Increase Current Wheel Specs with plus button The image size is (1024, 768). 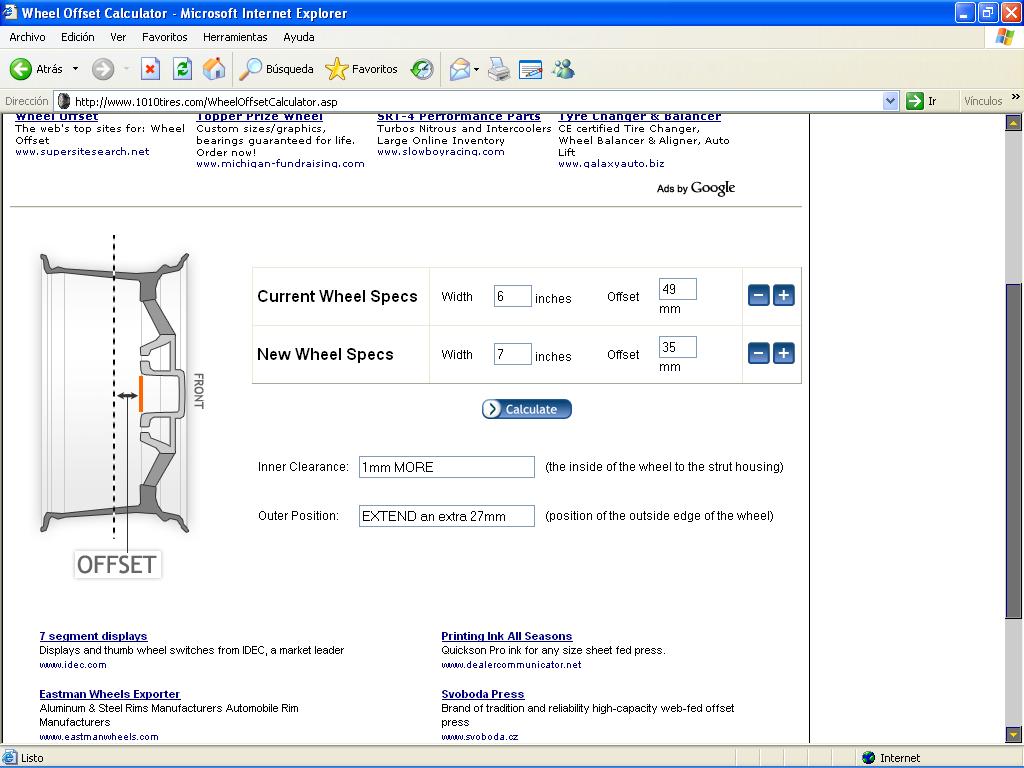click(784, 295)
